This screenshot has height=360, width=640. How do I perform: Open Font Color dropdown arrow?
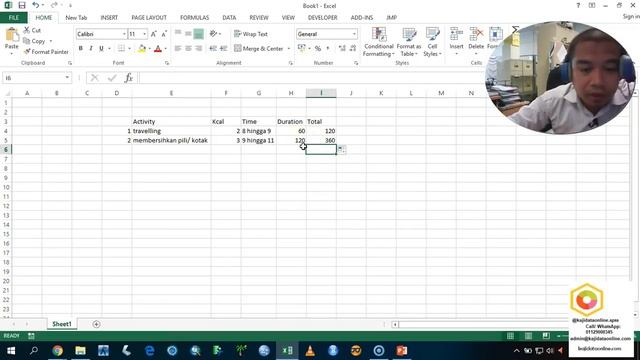165,49
